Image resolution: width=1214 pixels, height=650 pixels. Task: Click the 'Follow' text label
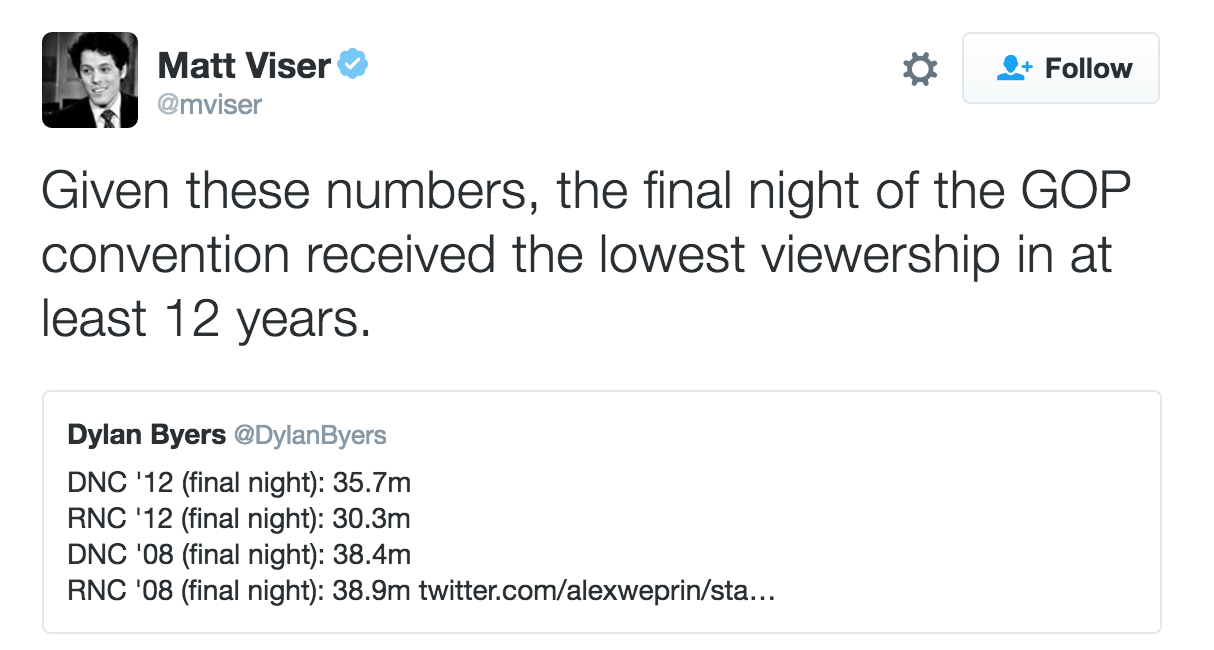[1089, 68]
